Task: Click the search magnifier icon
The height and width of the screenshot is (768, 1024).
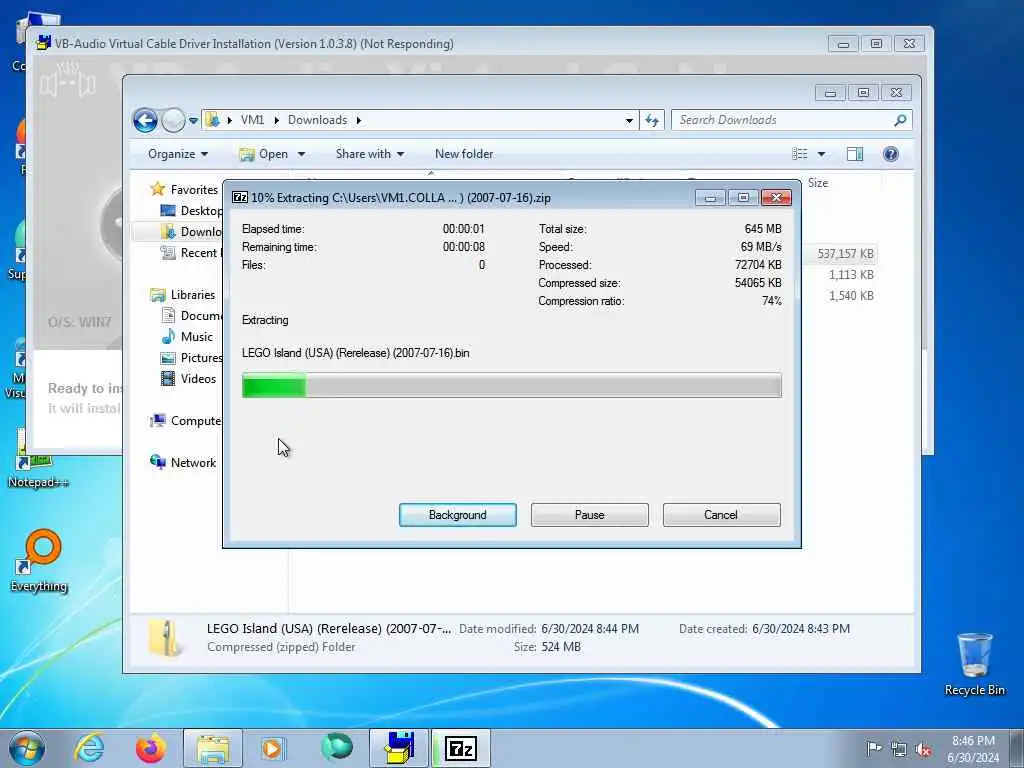Action: 900,120
